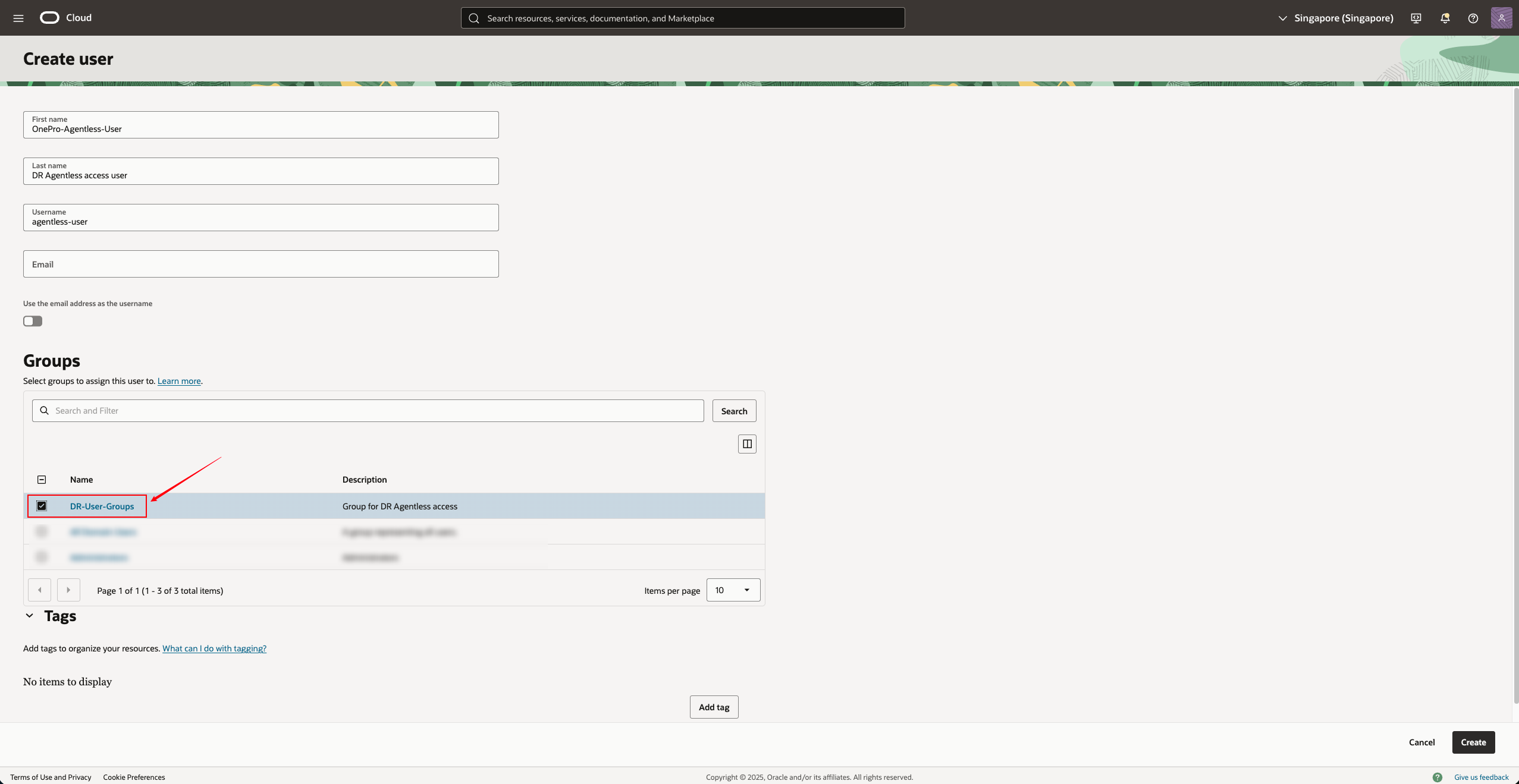Click into the Email field
The image size is (1519, 784).
(261, 264)
